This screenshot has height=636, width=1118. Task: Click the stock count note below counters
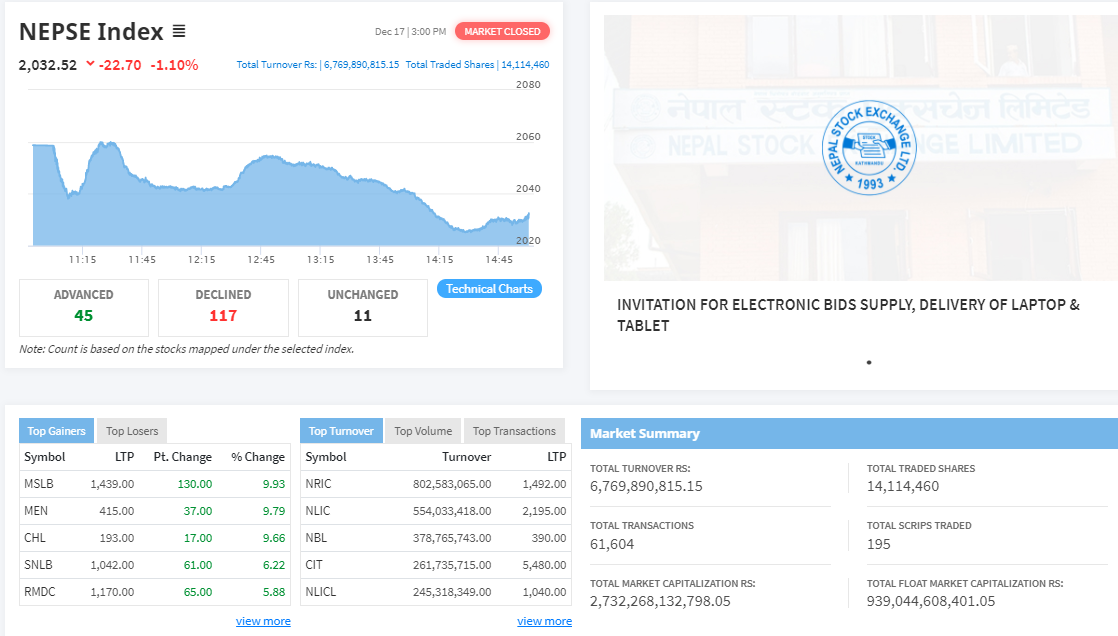pyautogui.click(x=187, y=349)
